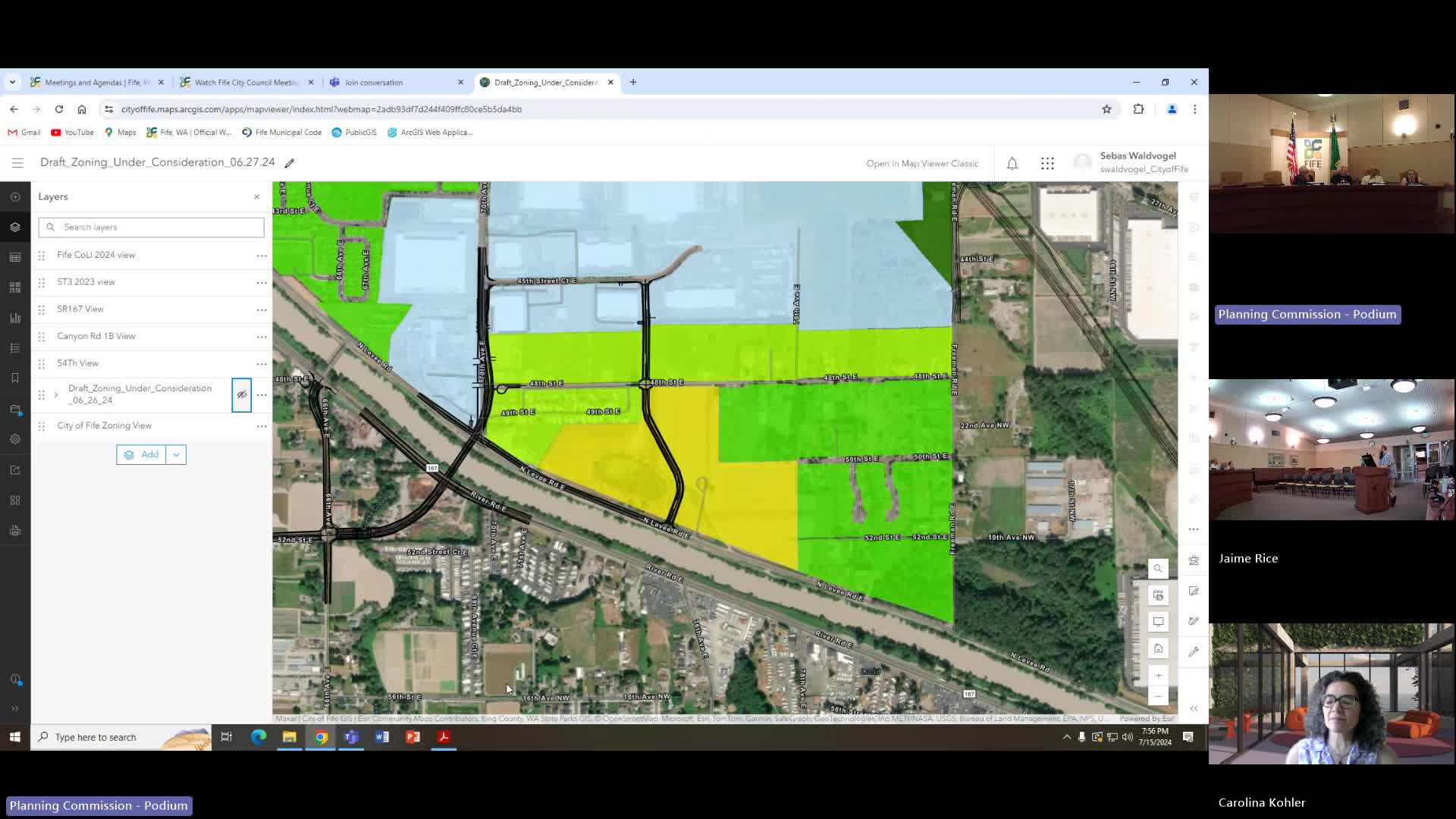The width and height of the screenshot is (1456, 819).
Task: Click Open in Map Viewer Classic link
Action: (922, 163)
